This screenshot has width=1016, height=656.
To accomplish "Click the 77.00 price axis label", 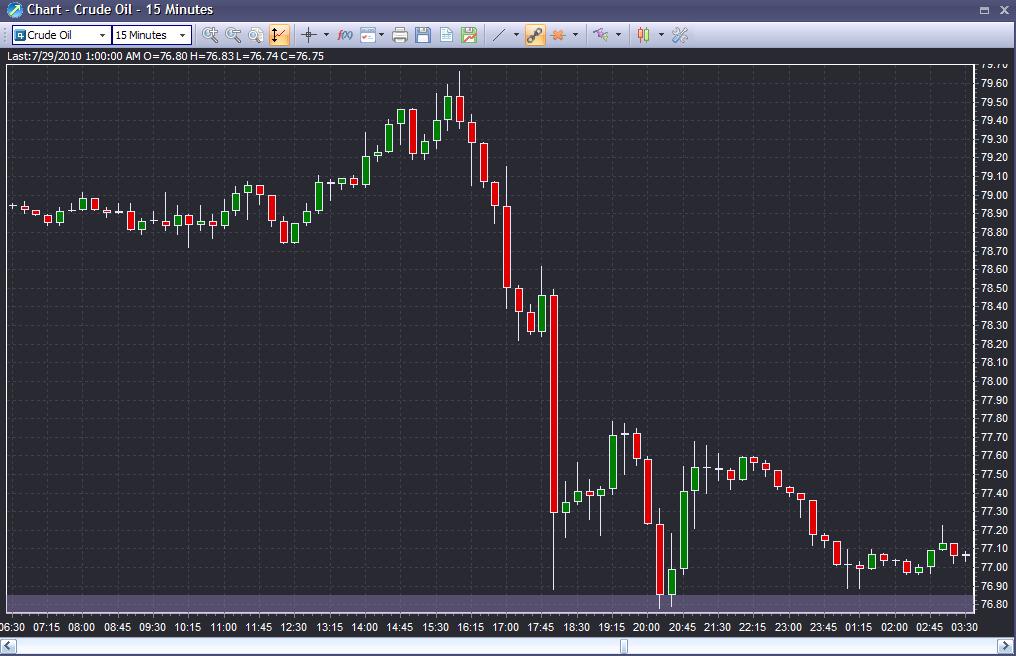I will click(995, 567).
